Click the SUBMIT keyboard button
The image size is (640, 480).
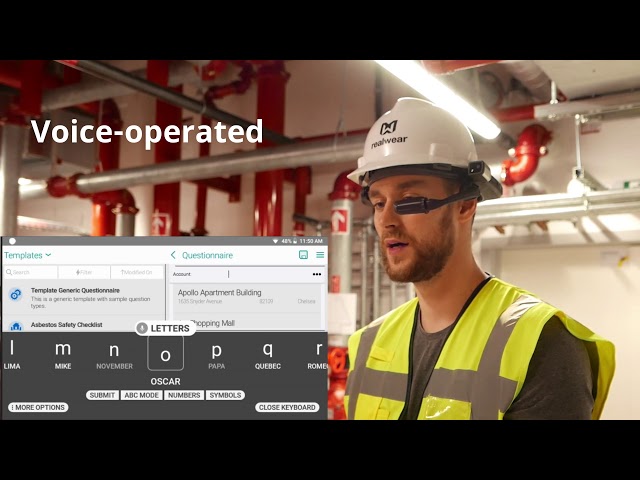(102, 395)
